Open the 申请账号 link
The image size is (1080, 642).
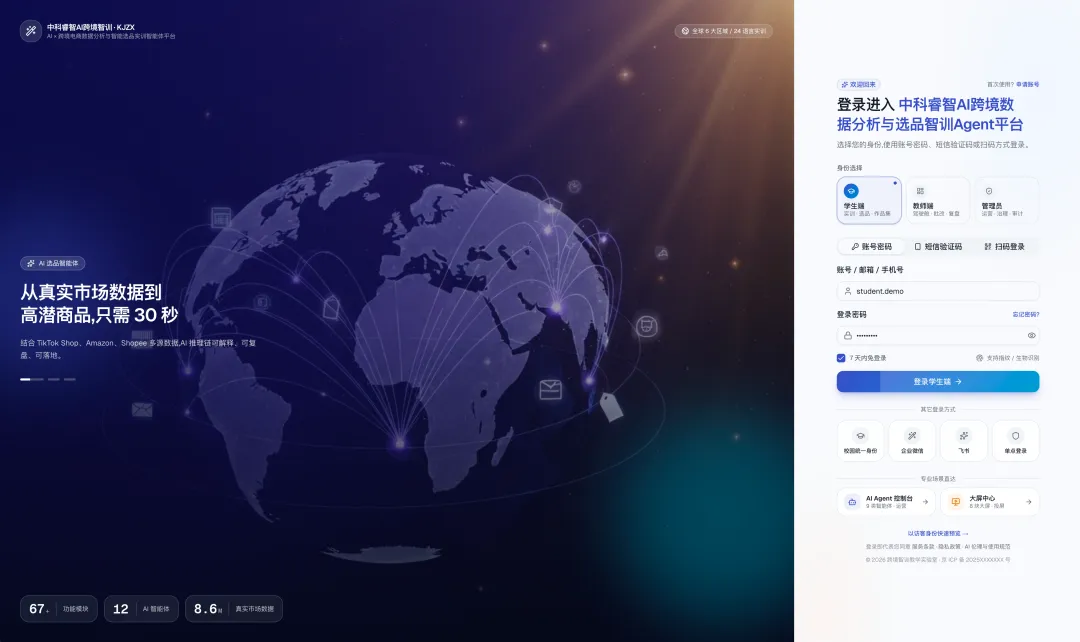tap(1028, 85)
